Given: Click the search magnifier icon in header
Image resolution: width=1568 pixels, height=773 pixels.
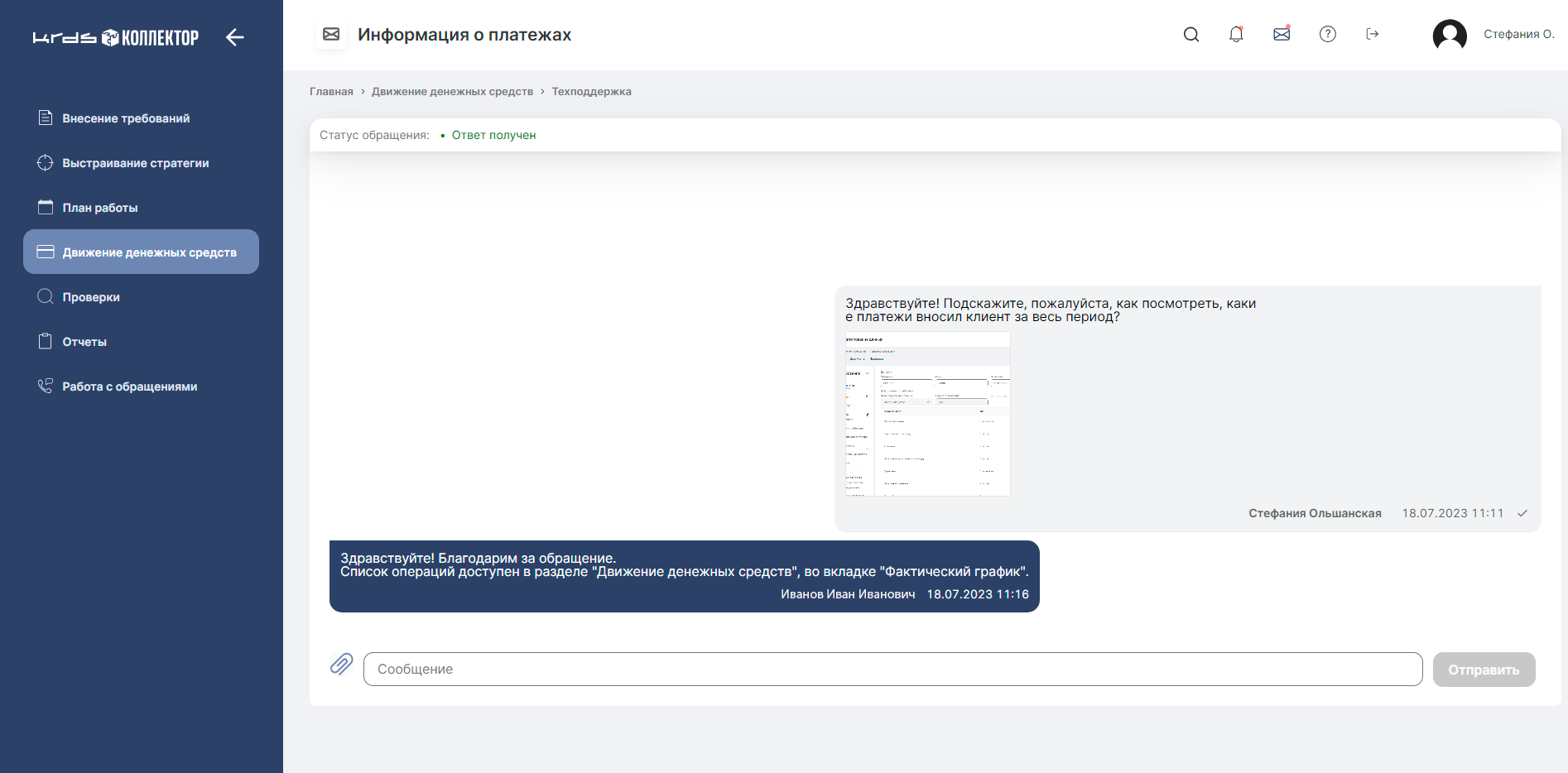Looking at the screenshot, I should pos(1190,35).
